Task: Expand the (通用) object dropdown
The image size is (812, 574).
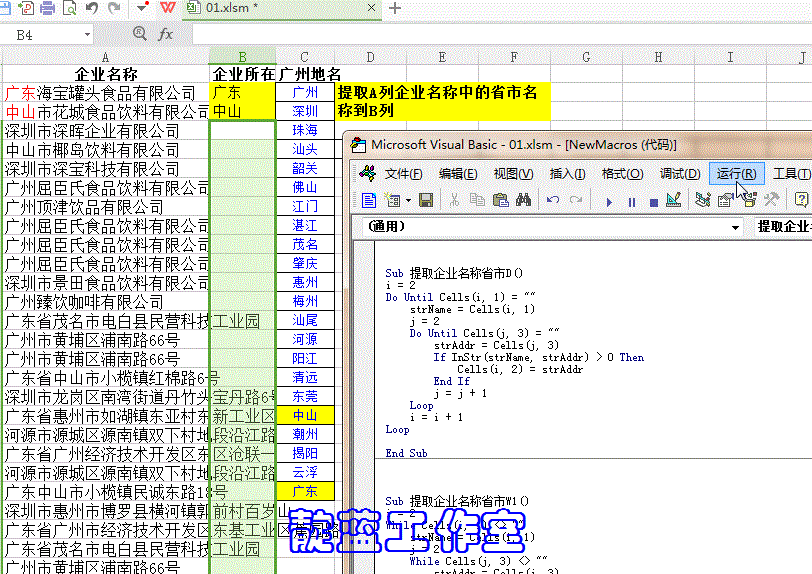Action: [735, 227]
